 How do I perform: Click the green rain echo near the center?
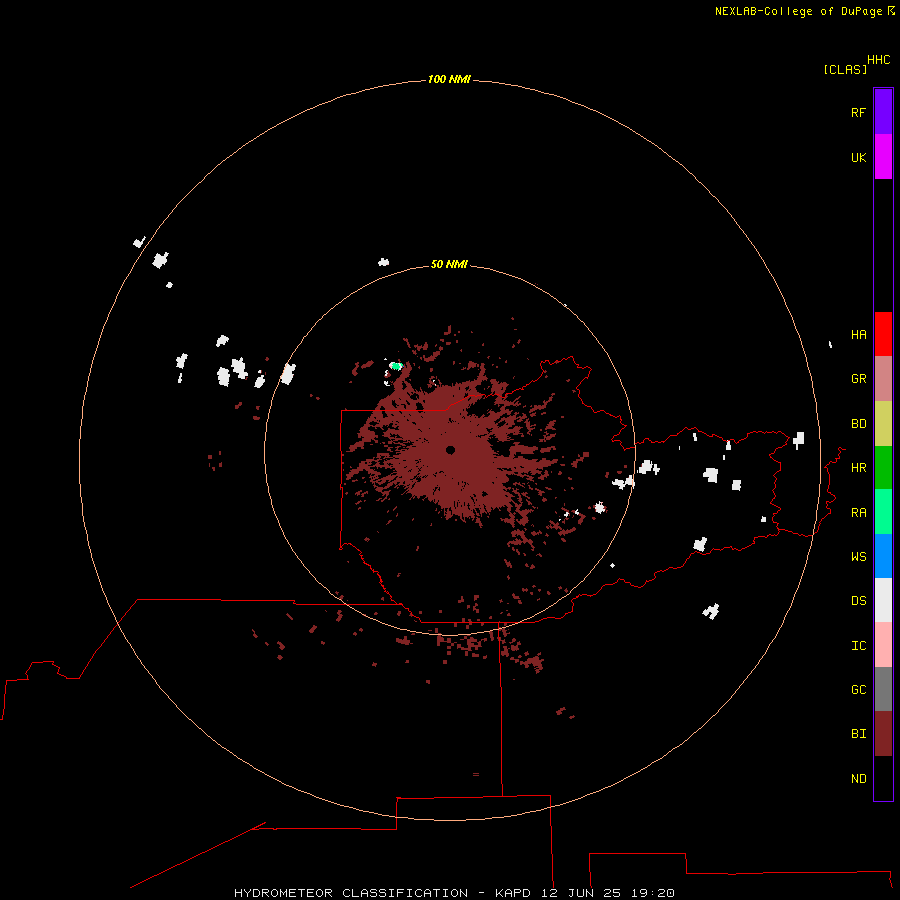[396, 366]
